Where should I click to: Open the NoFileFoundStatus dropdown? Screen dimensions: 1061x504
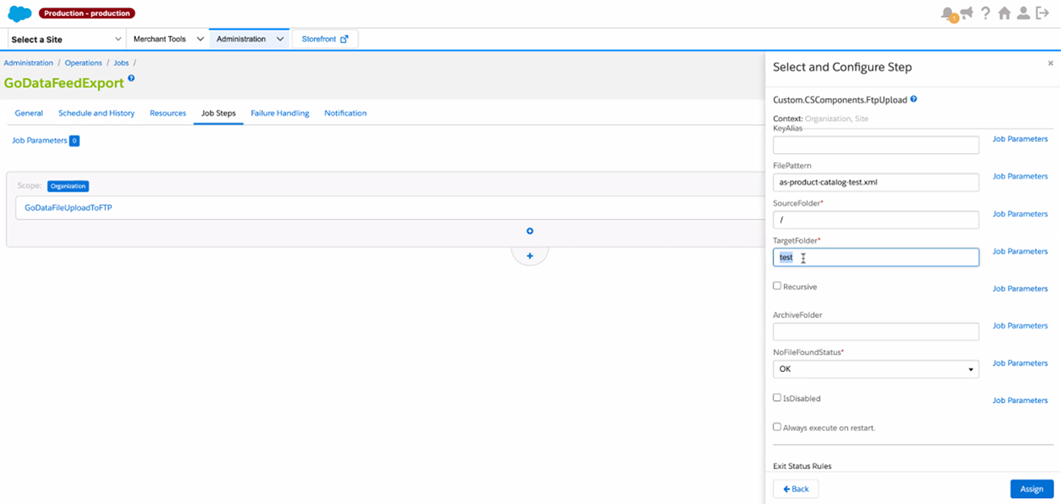(875, 369)
